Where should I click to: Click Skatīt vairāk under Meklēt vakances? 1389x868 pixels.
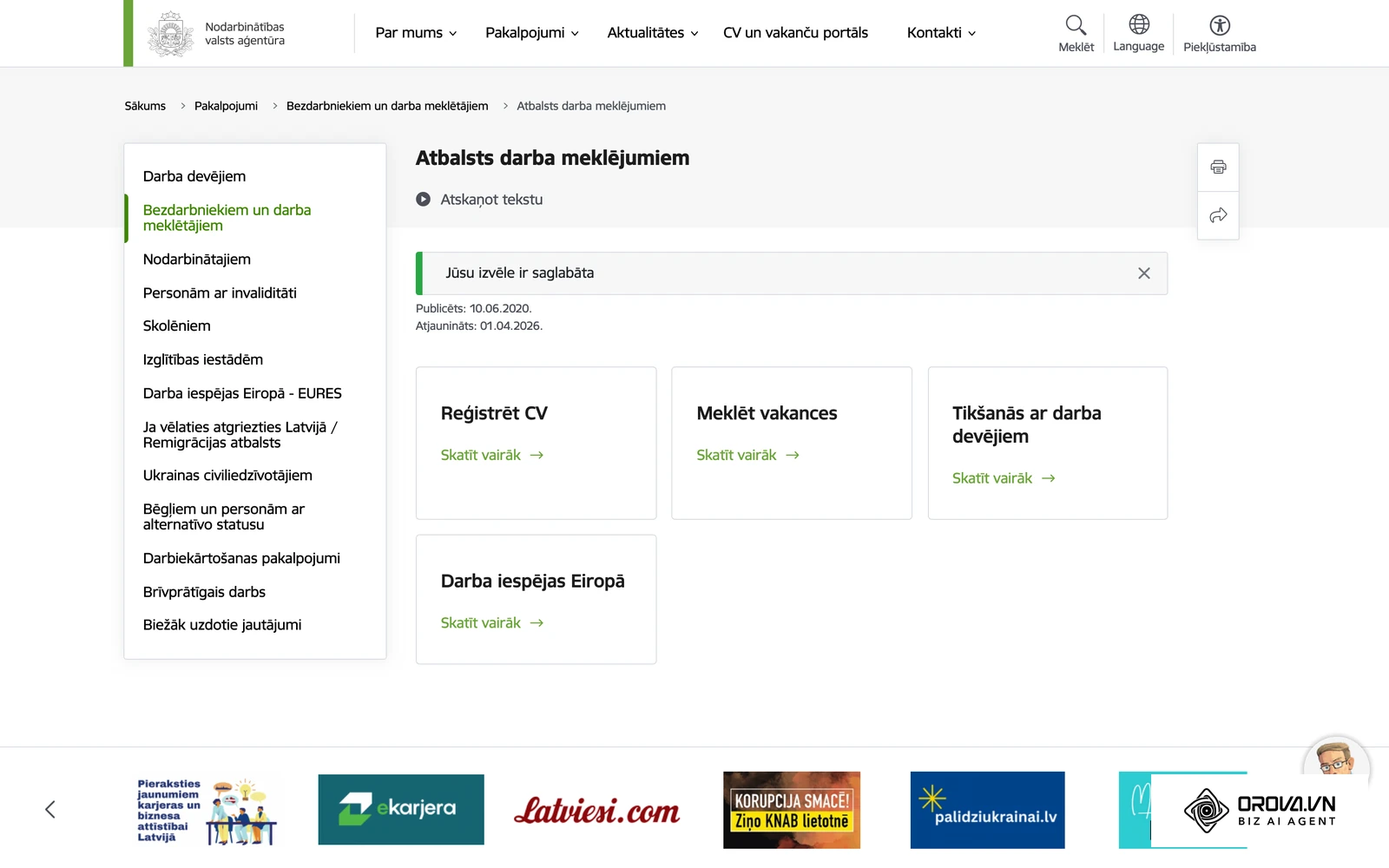(747, 455)
